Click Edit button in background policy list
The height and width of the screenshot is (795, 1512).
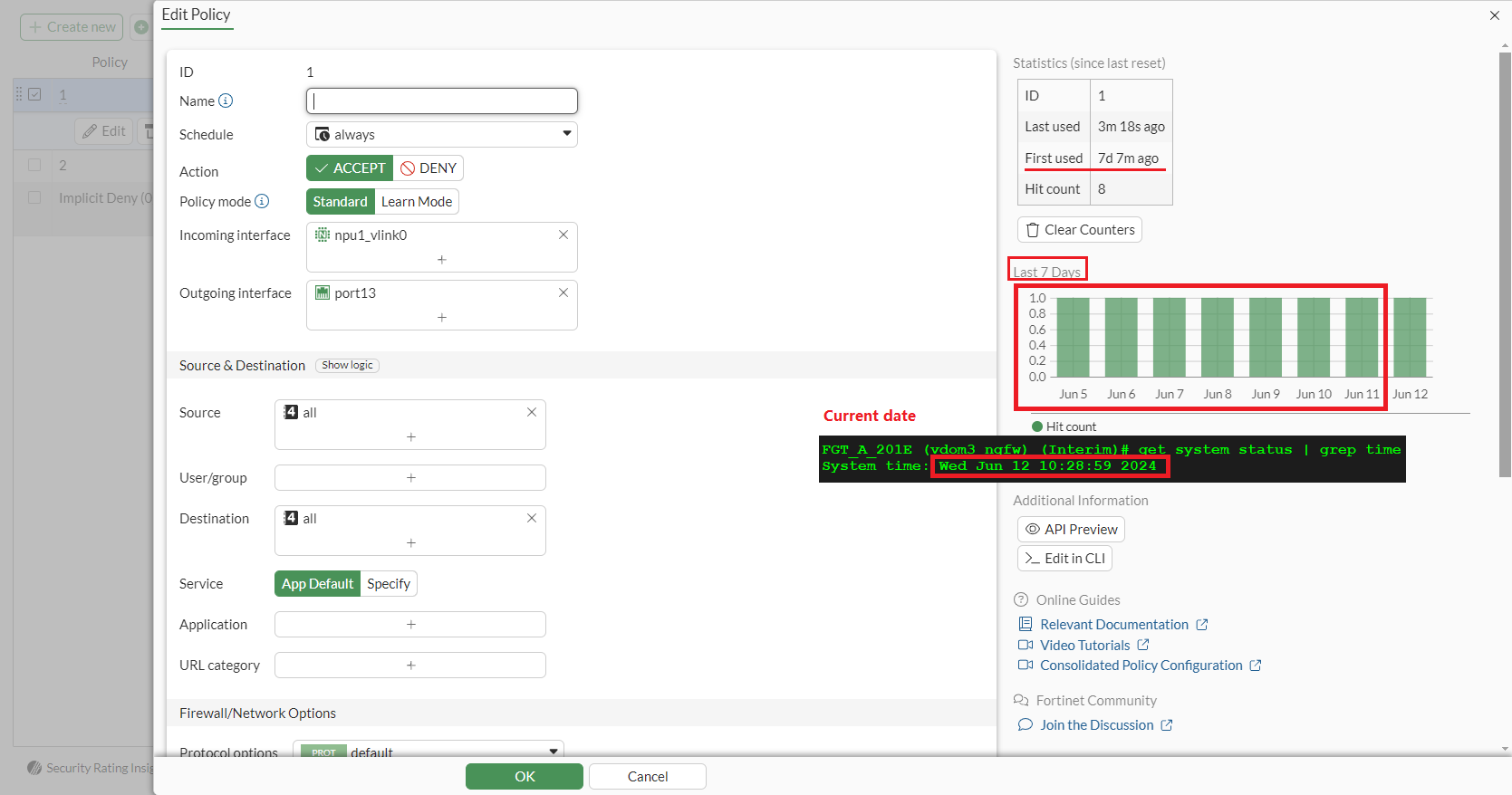tap(104, 131)
